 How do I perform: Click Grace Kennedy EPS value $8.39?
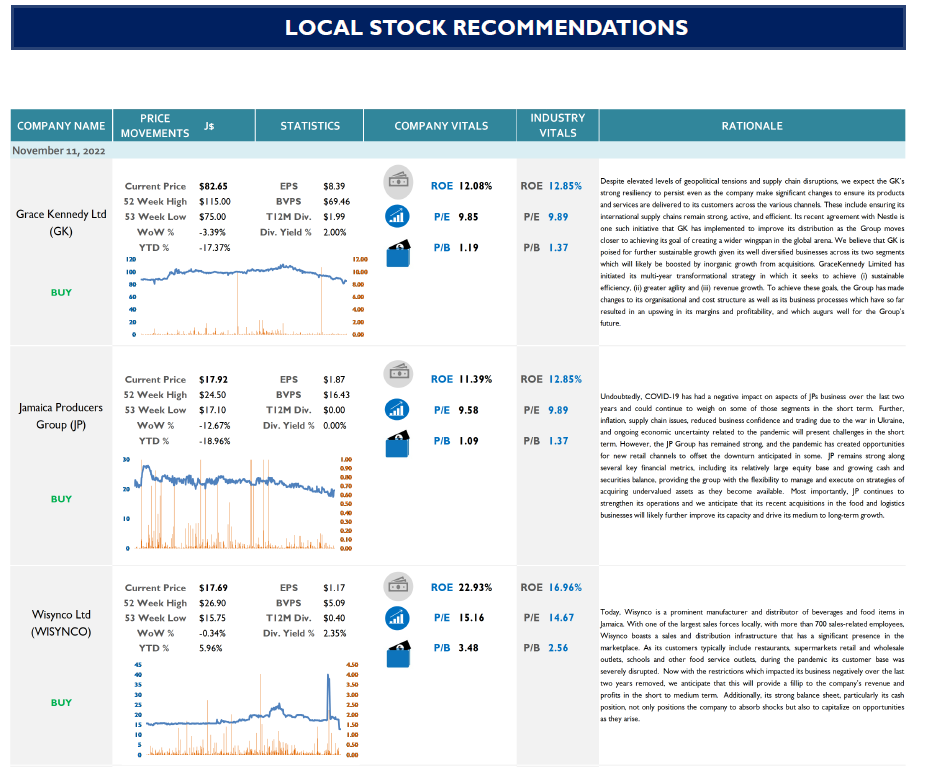[x=334, y=186]
